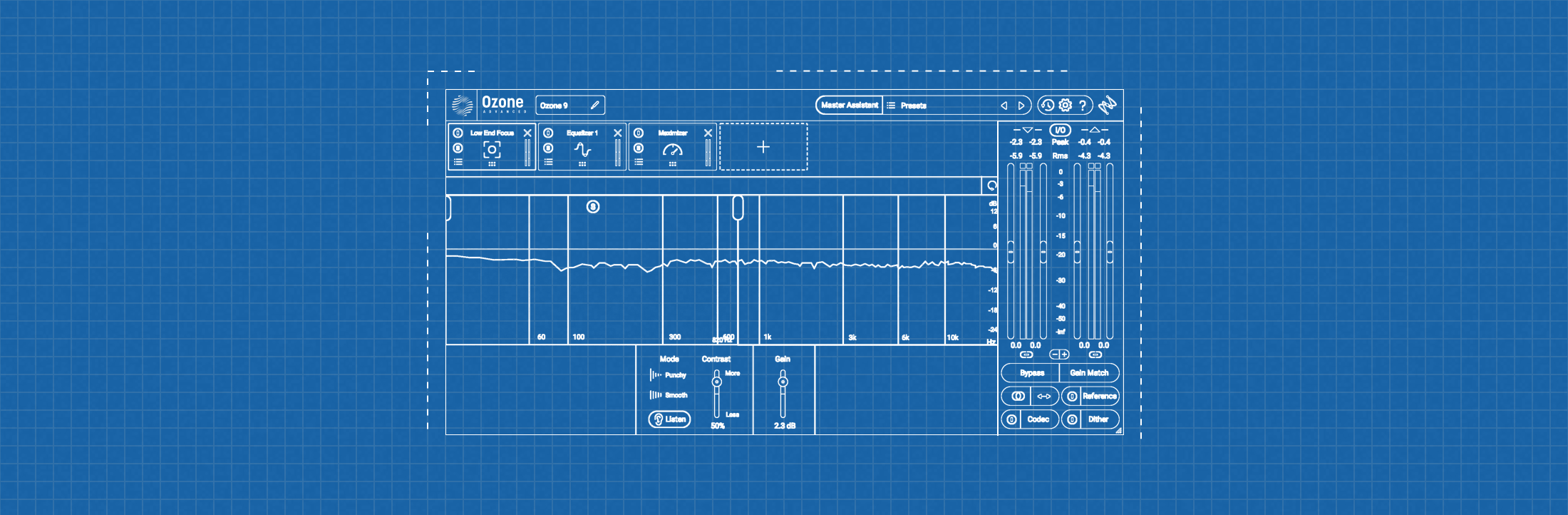Remove the Maximizer module
This screenshot has height=515, width=1568.
[x=708, y=133]
